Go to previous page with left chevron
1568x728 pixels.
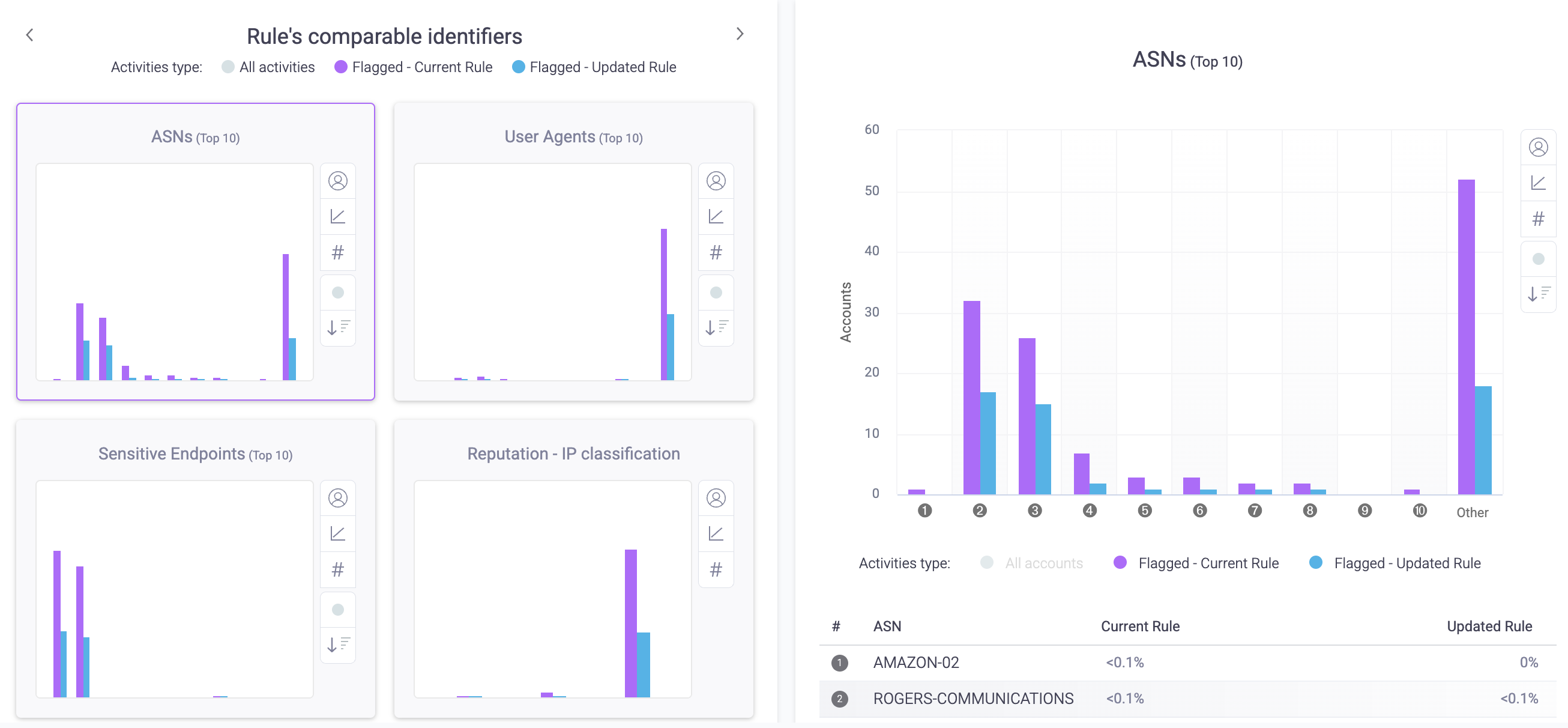tap(30, 35)
